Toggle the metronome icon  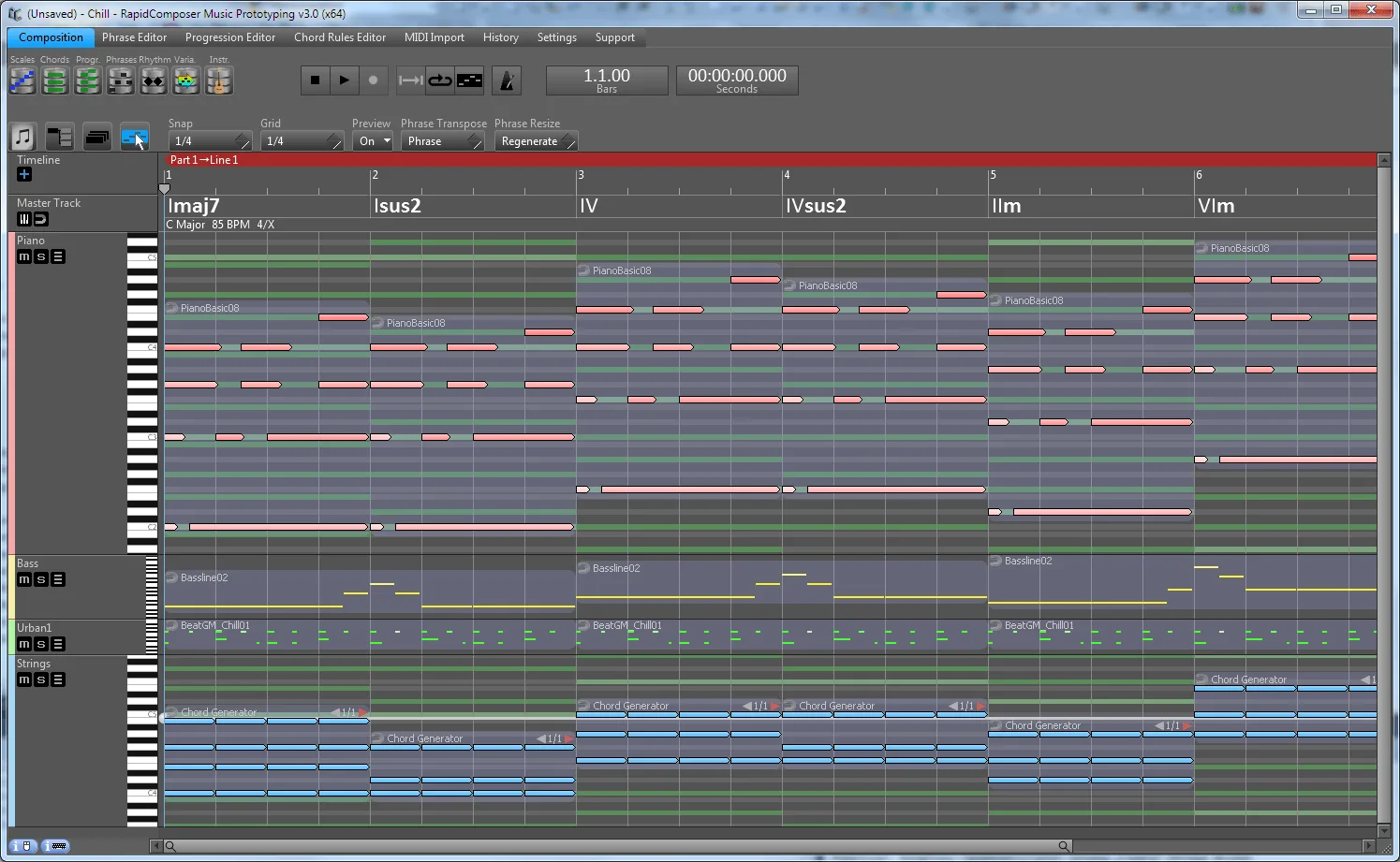pyautogui.click(x=507, y=80)
